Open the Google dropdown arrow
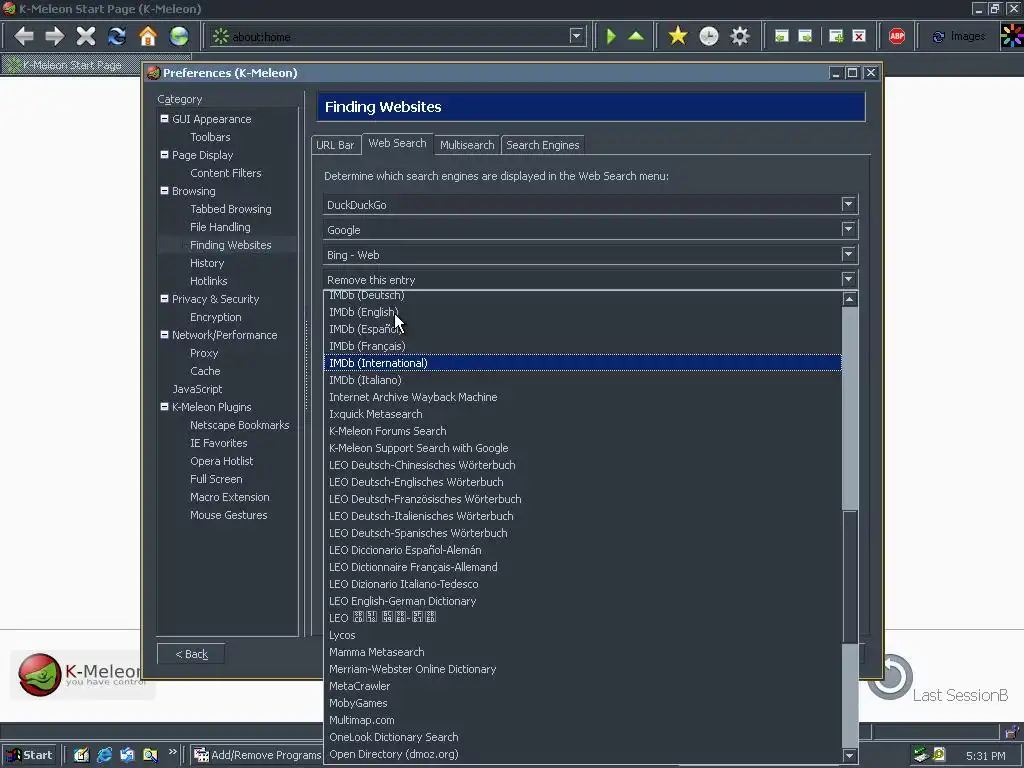The width and height of the screenshot is (1024, 768). click(848, 229)
